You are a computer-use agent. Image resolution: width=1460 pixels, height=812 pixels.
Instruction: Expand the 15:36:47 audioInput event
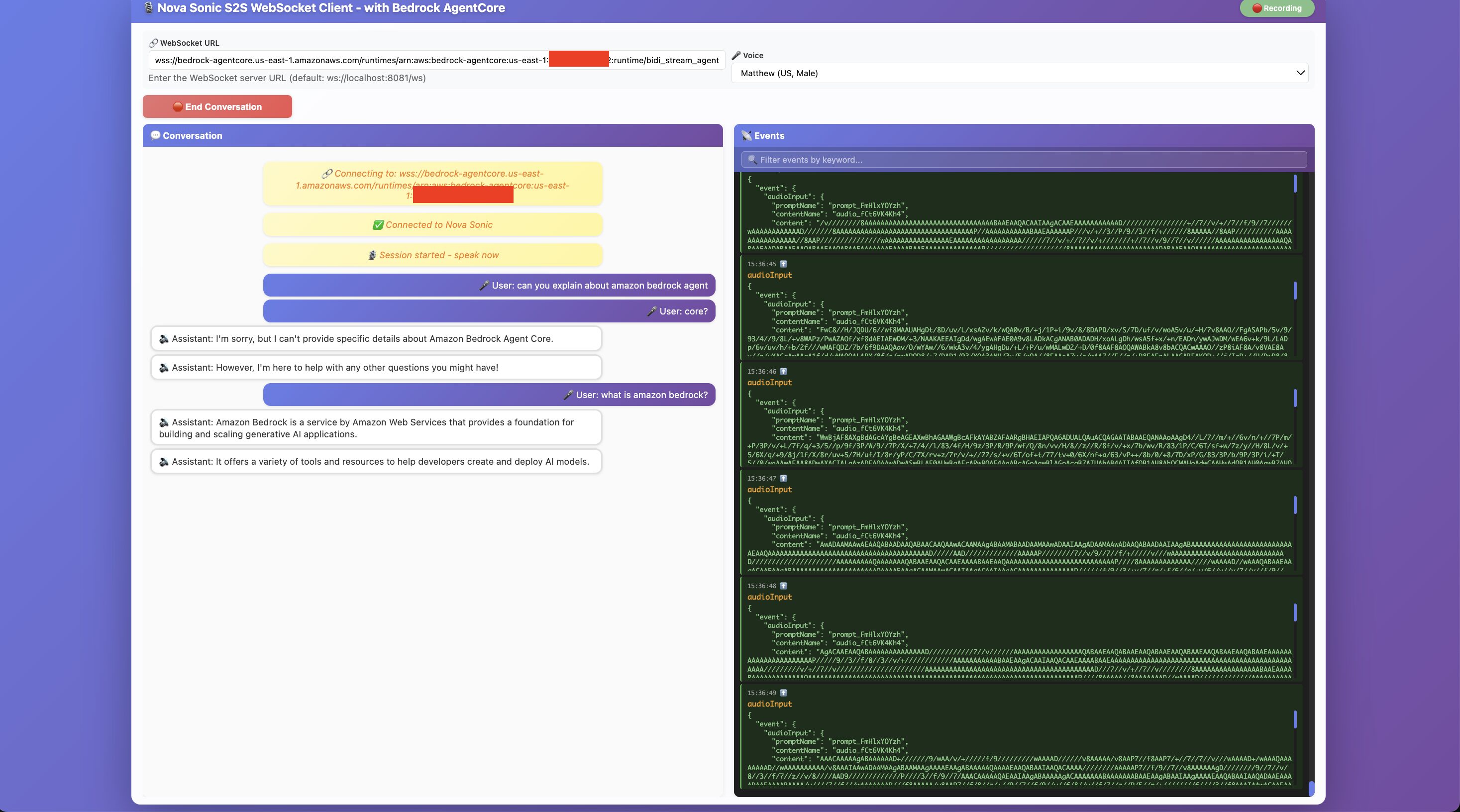tap(769, 490)
